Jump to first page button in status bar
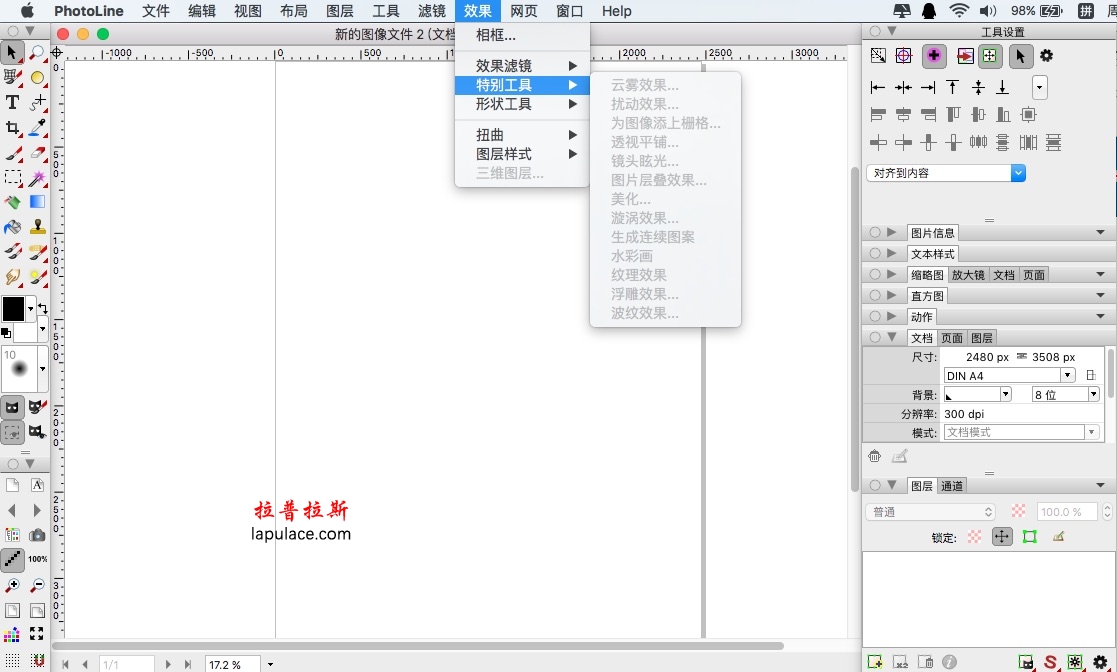 coord(66,664)
